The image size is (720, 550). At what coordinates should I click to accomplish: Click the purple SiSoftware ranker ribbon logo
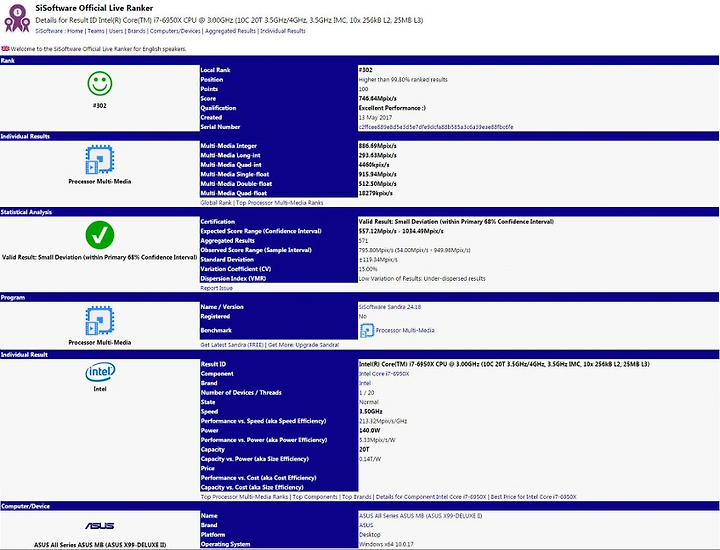[x=17, y=18]
